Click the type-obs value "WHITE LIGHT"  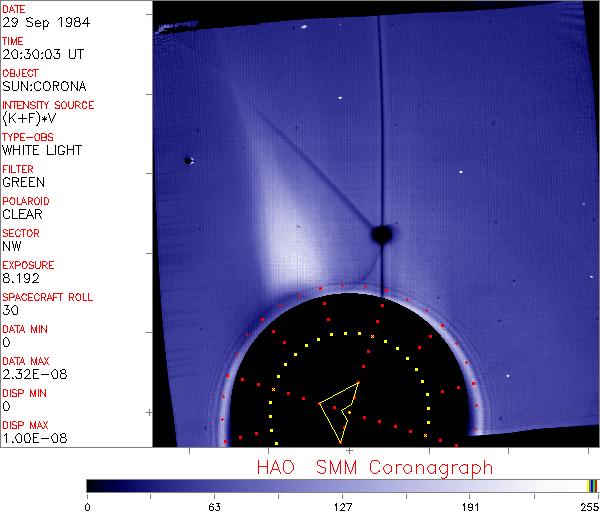pos(42,150)
